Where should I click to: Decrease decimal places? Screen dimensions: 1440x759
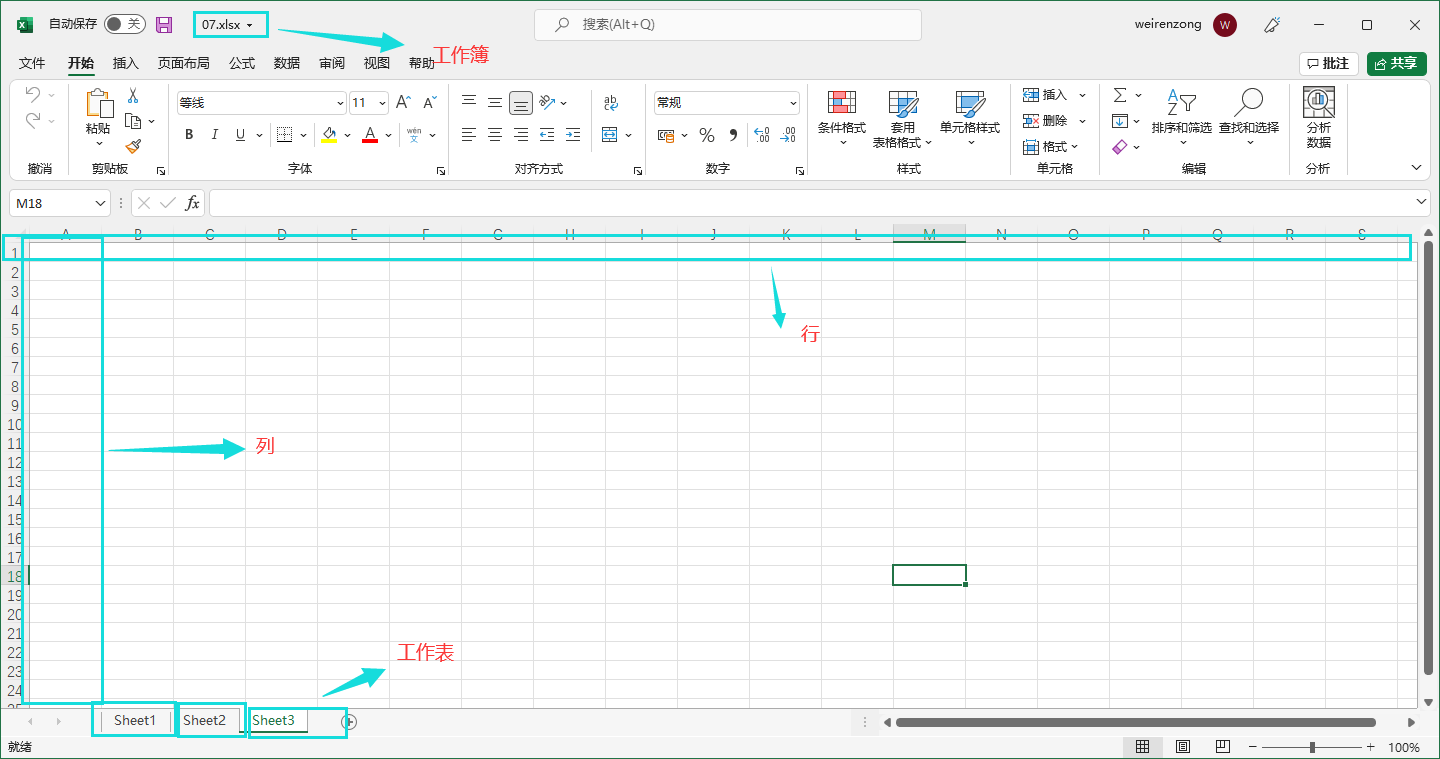788,135
